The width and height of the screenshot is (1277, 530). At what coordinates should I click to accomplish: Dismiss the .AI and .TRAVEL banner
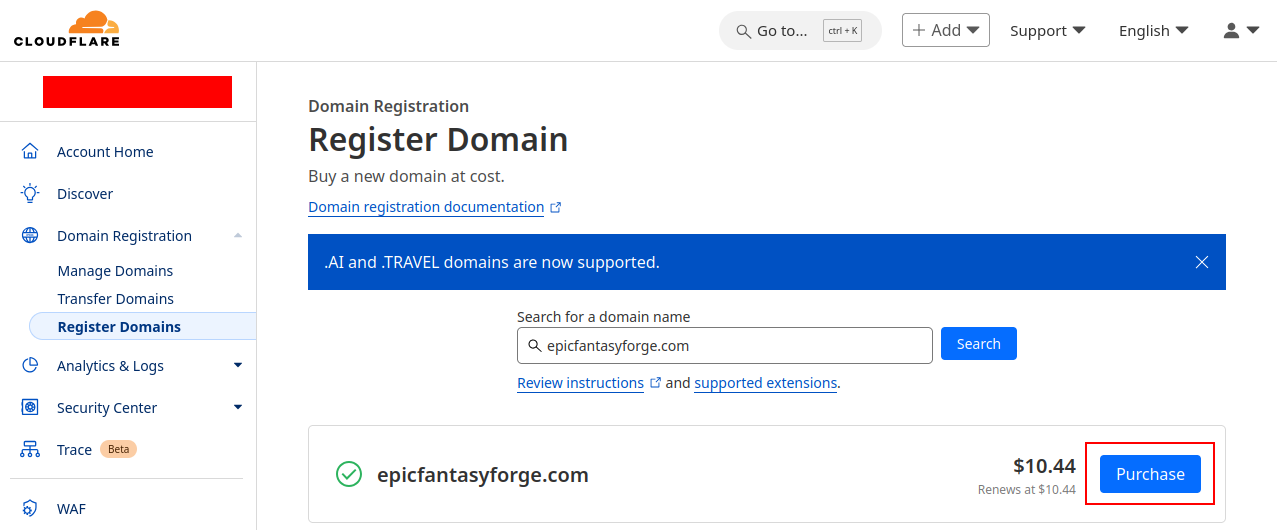point(1202,262)
